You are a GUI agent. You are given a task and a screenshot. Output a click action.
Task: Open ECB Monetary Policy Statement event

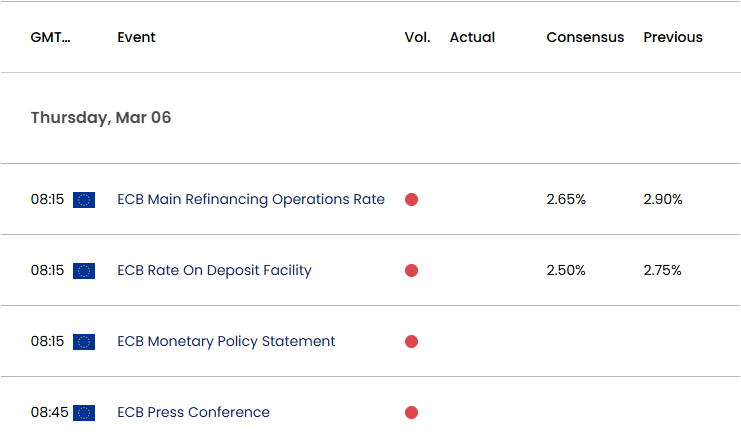click(226, 341)
